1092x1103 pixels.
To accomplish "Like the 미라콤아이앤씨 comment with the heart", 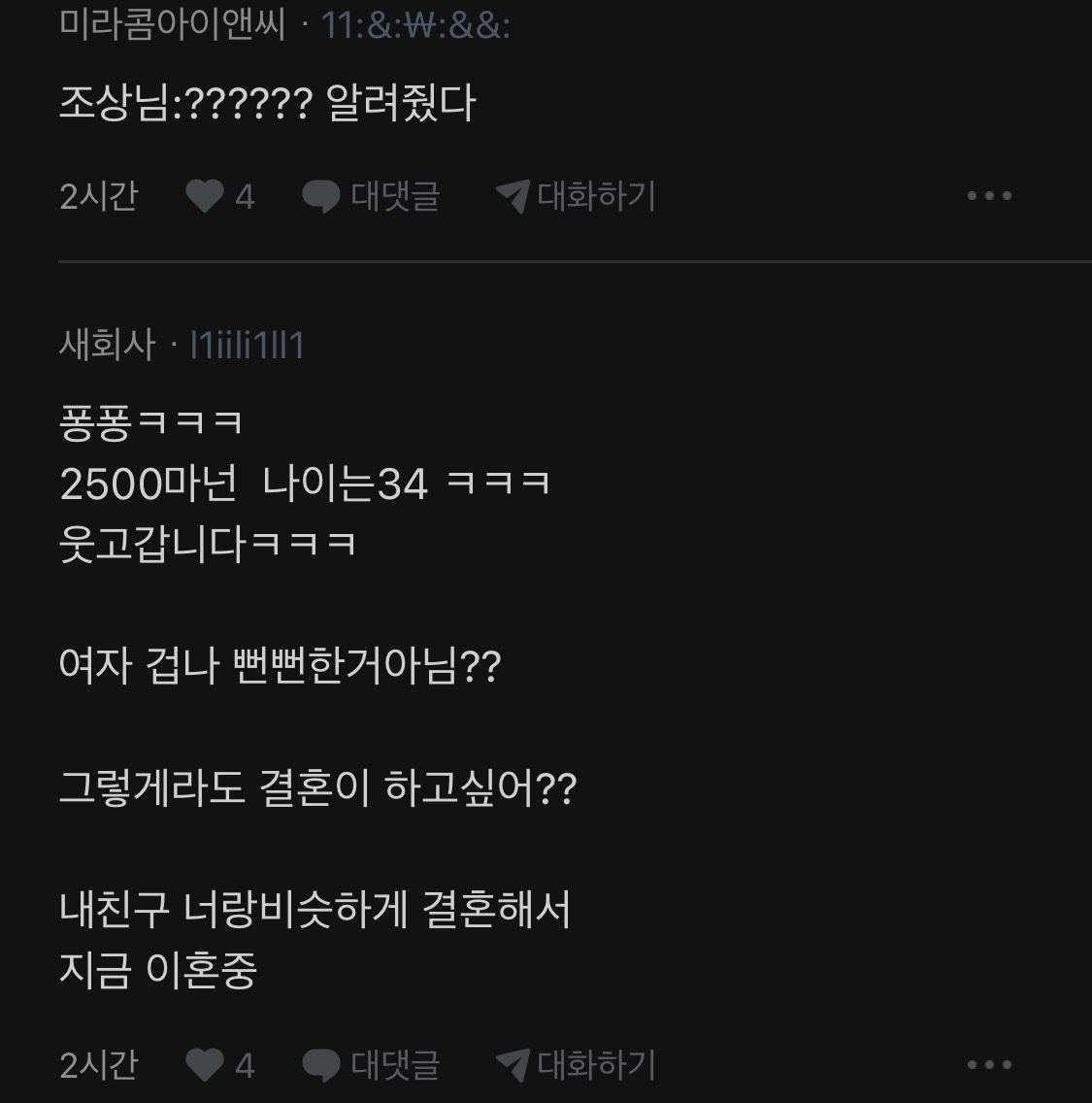I will (x=204, y=196).
